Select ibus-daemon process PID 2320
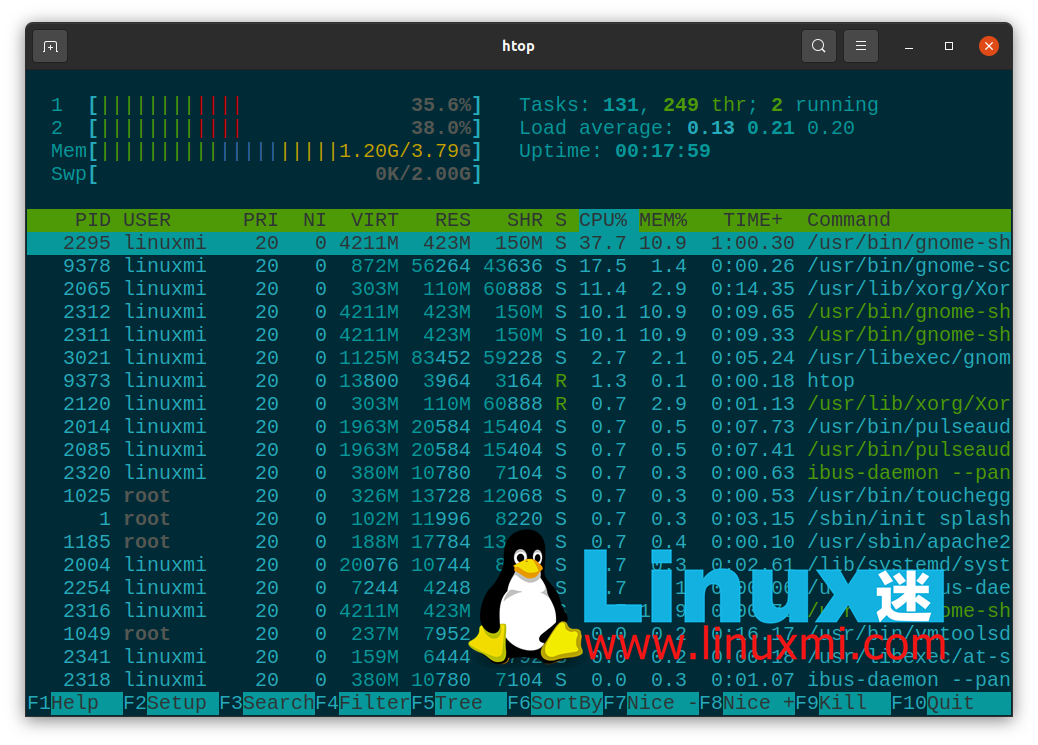The height and width of the screenshot is (745, 1038). click(519, 473)
